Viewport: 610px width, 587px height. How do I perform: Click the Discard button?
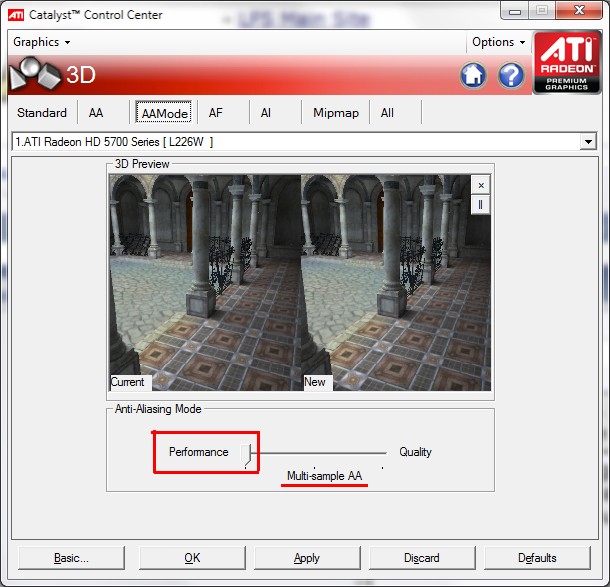click(x=422, y=558)
